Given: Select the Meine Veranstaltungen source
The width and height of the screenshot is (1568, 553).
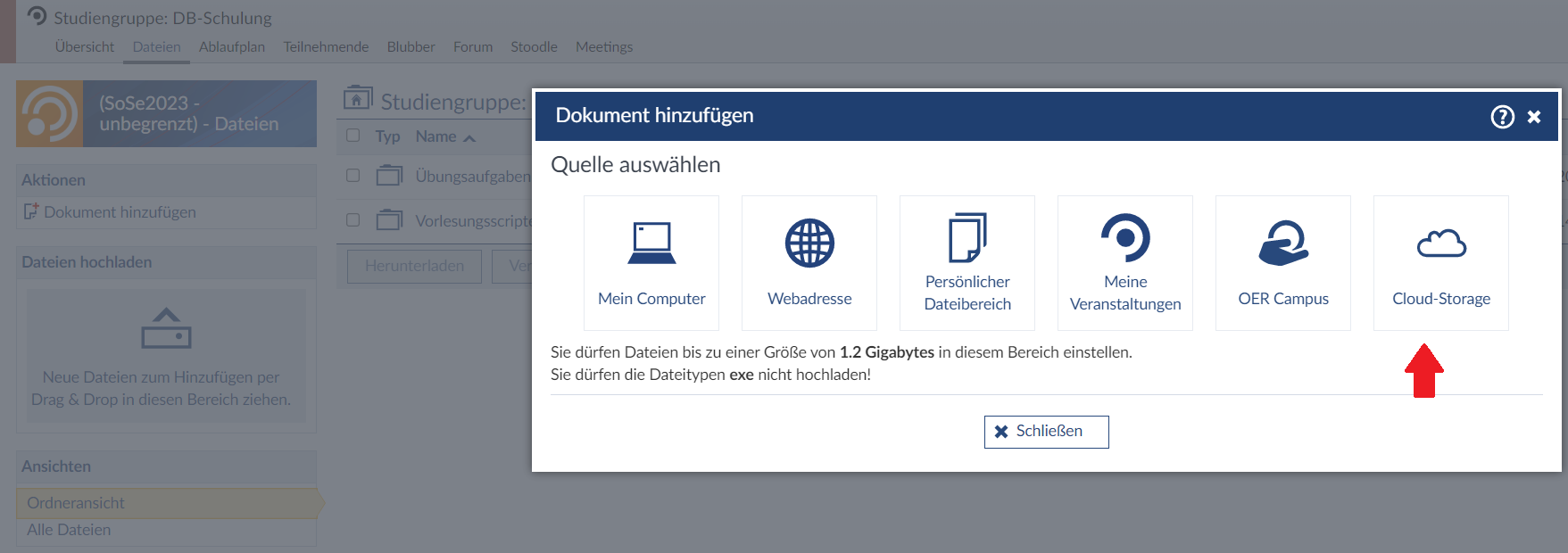Looking at the screenshot, I should [x=1125, y=263].
